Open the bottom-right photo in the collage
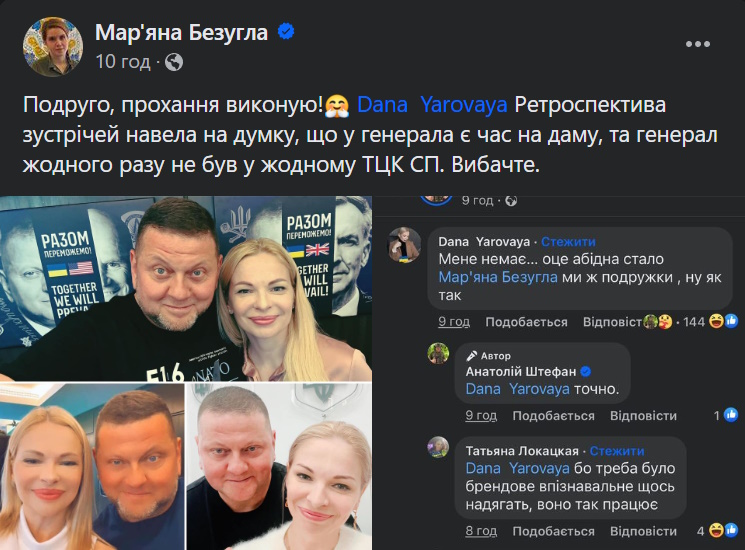 click(x=279, y=467)
